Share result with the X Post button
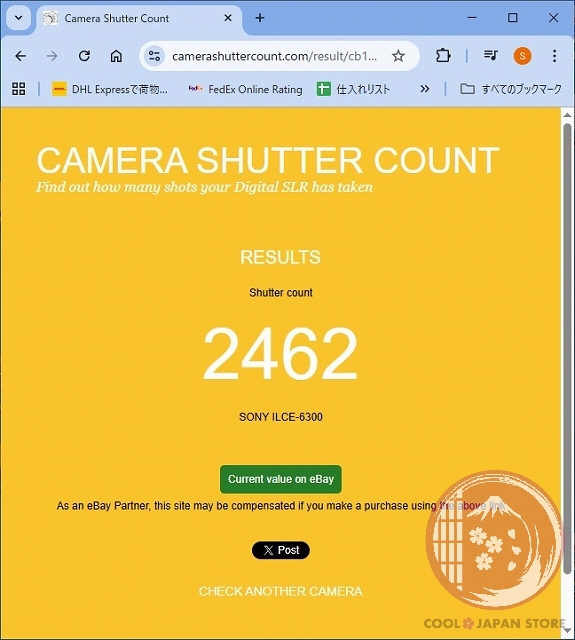 (x=281, y=550)
